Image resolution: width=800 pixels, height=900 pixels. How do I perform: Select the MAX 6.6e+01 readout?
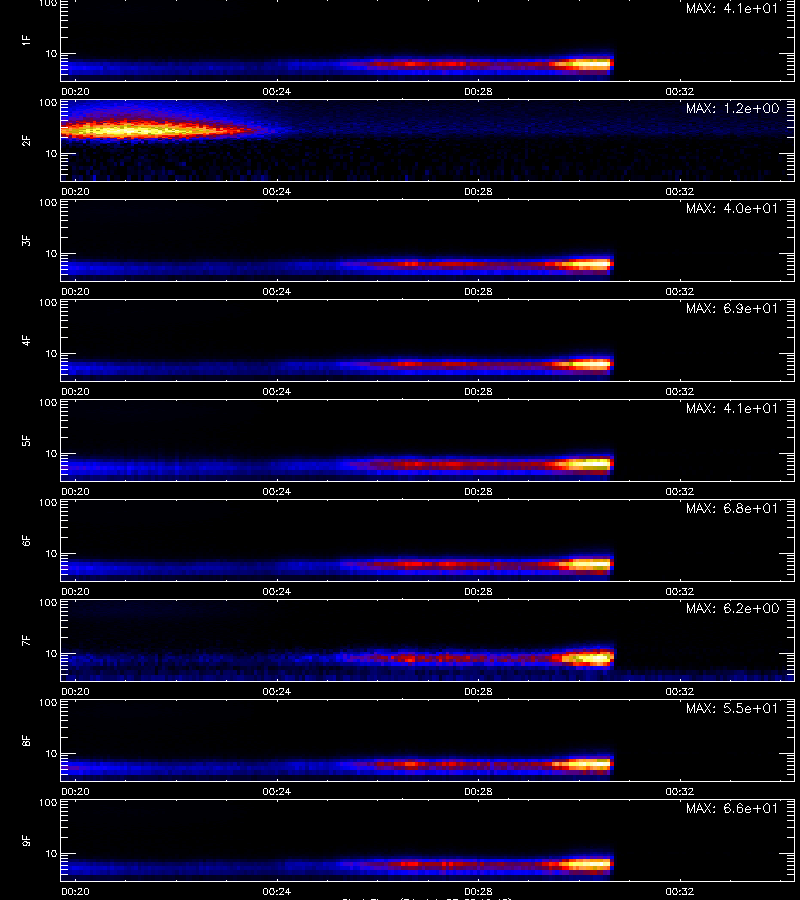732,808
